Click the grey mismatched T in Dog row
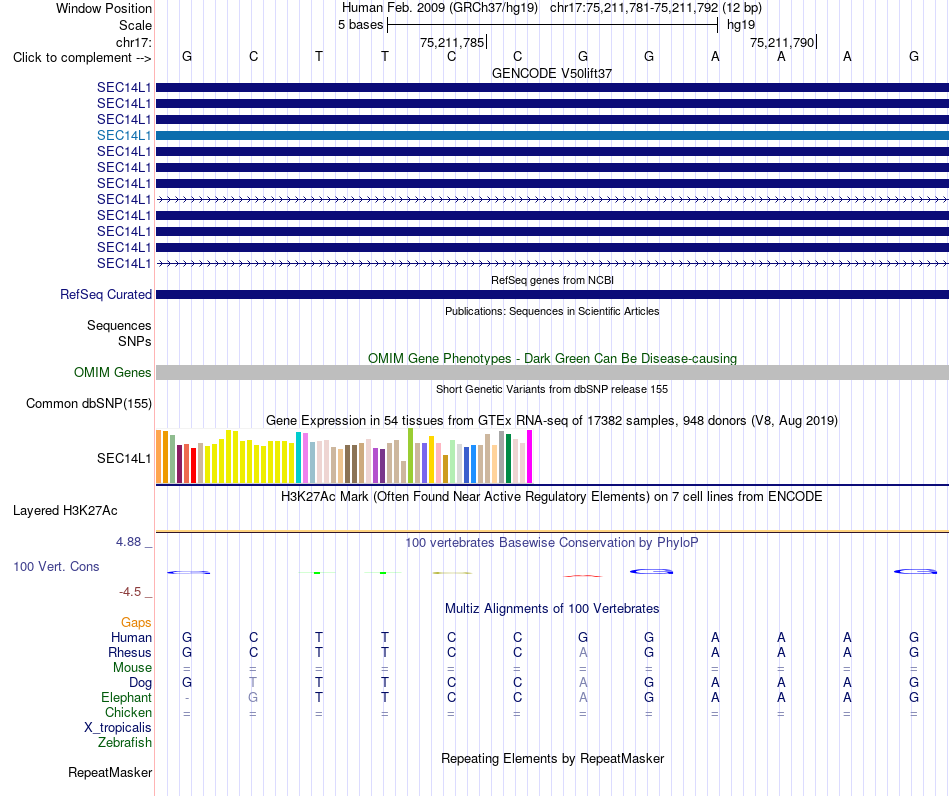The height and width of the screenshot is (796, 950). 253,683
